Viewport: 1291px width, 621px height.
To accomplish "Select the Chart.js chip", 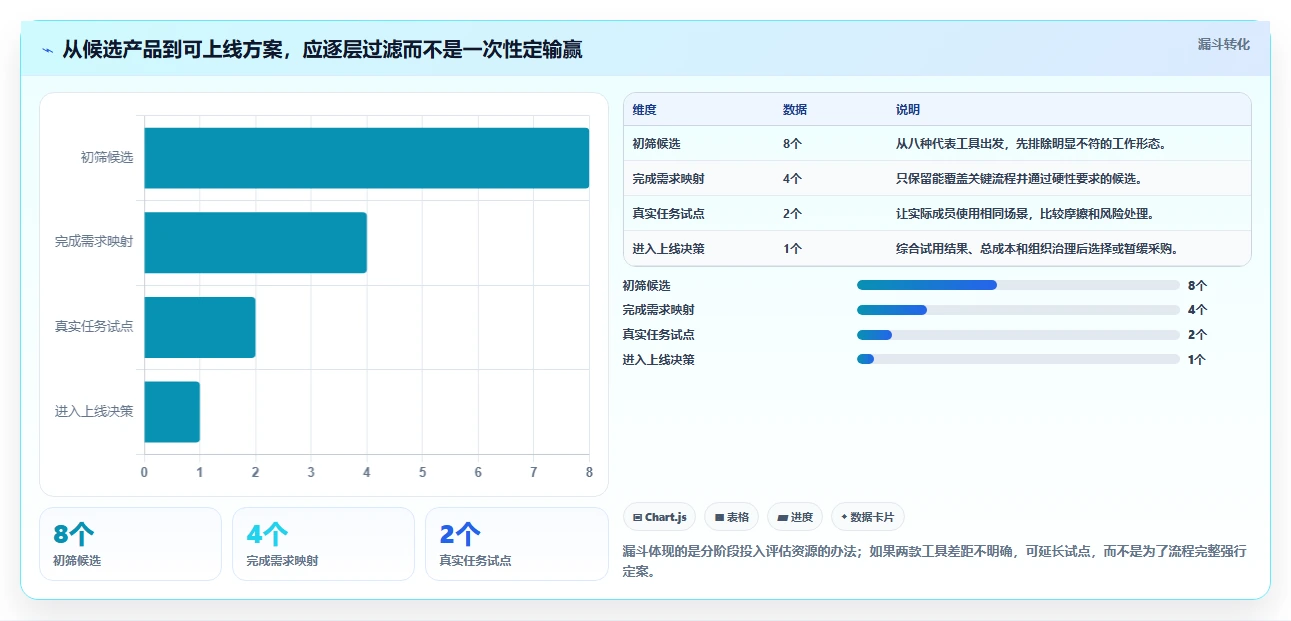I will coord(660,517).
